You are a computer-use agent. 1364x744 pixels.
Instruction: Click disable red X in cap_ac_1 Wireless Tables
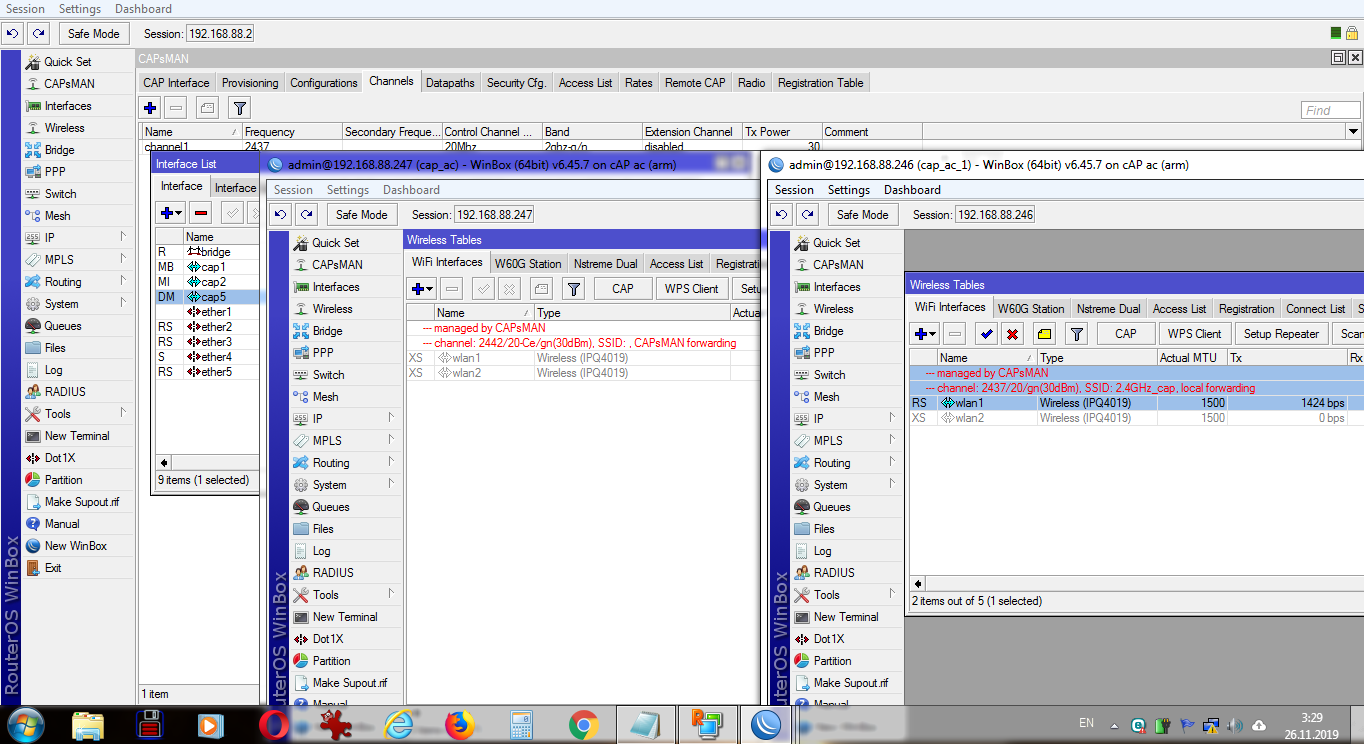pyautogui.click(x=1012, y=334)
